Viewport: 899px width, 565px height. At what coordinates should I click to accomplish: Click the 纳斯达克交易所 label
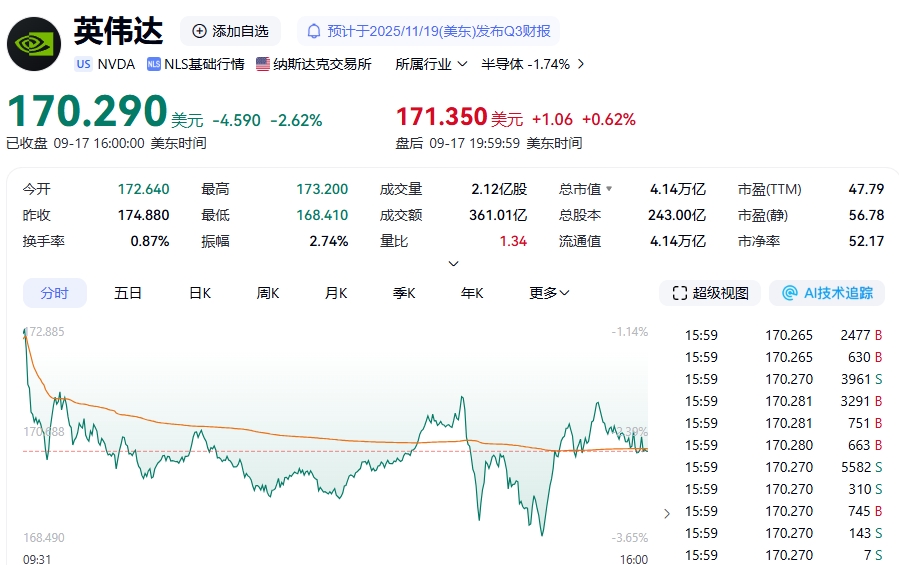(322, 64)
